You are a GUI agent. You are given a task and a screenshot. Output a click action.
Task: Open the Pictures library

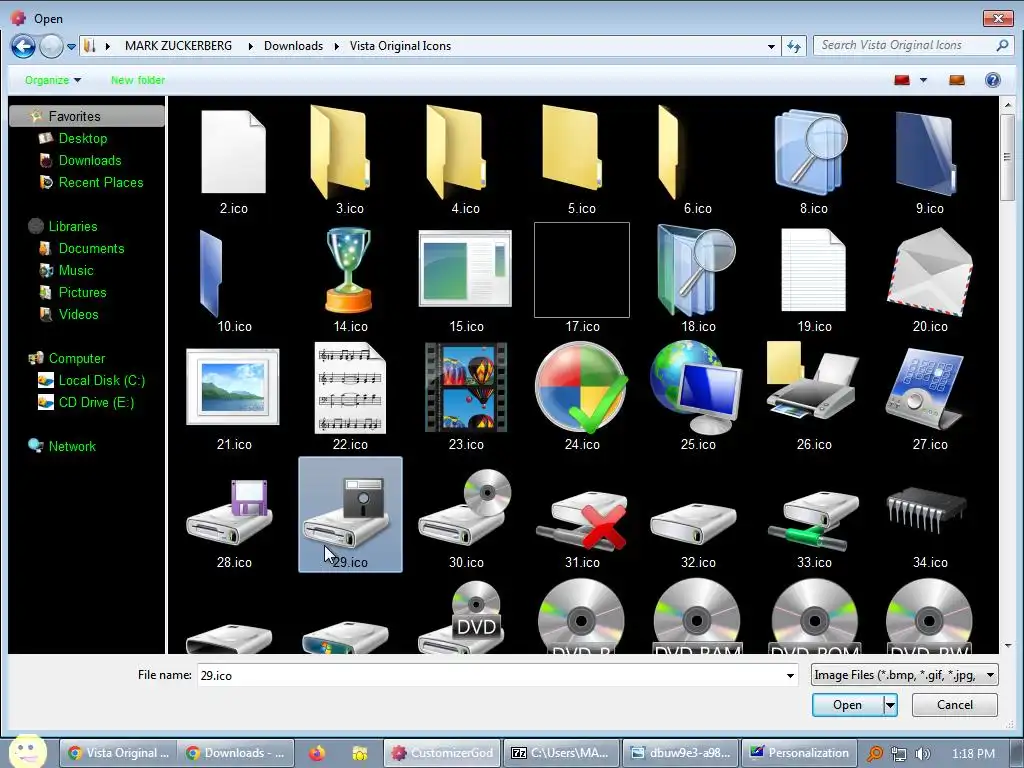click(82, 293)
